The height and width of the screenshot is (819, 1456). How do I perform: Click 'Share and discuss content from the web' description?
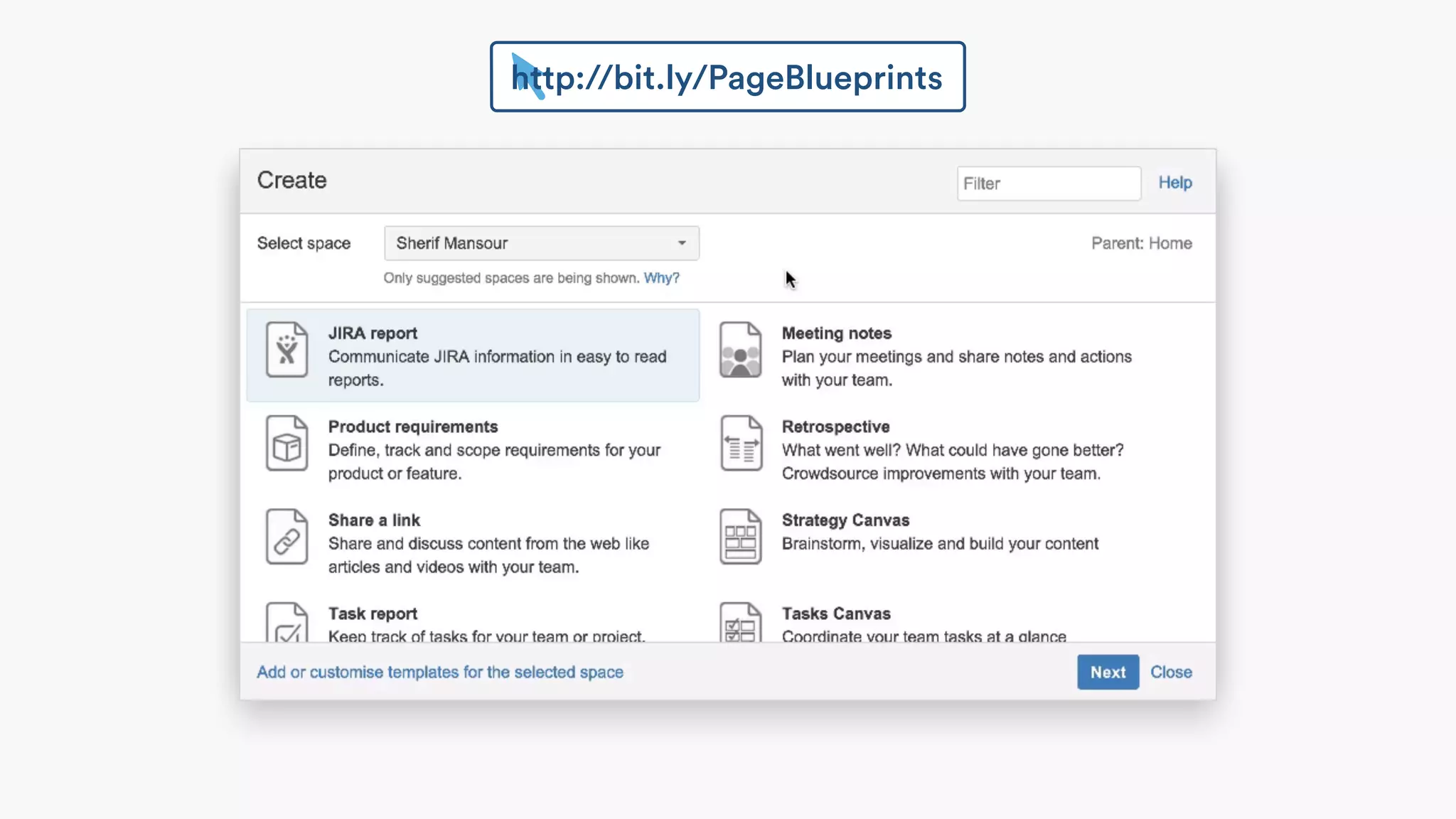[x=488, y=555]
